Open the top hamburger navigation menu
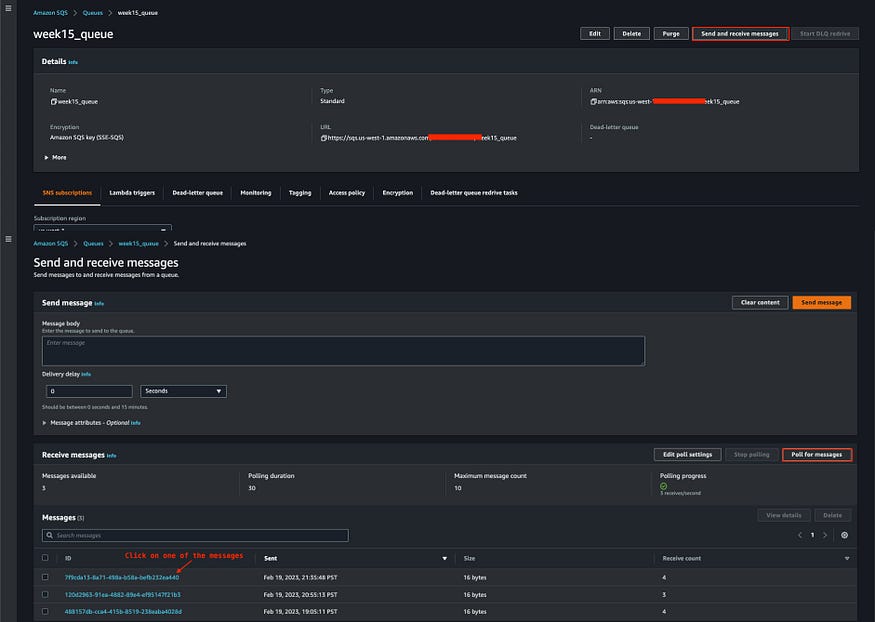Image resolution: width=875 pixels, height=622 pixels. coord(8,8)
